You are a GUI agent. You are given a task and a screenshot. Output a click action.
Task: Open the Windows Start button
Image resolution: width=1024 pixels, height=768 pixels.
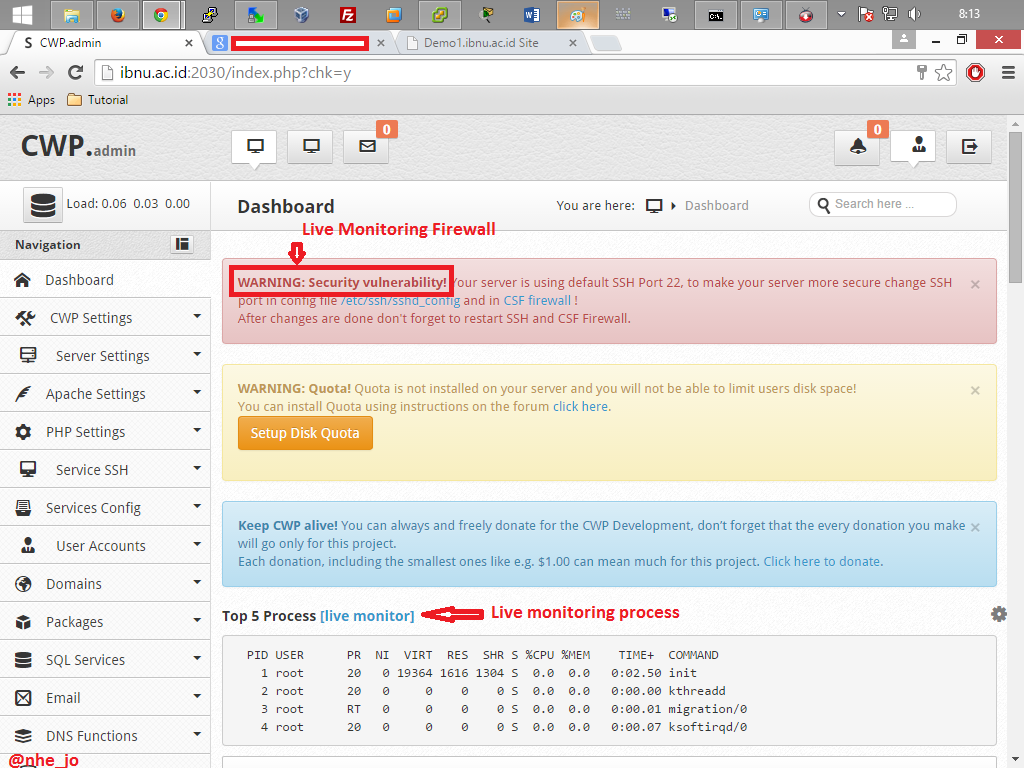22,14
